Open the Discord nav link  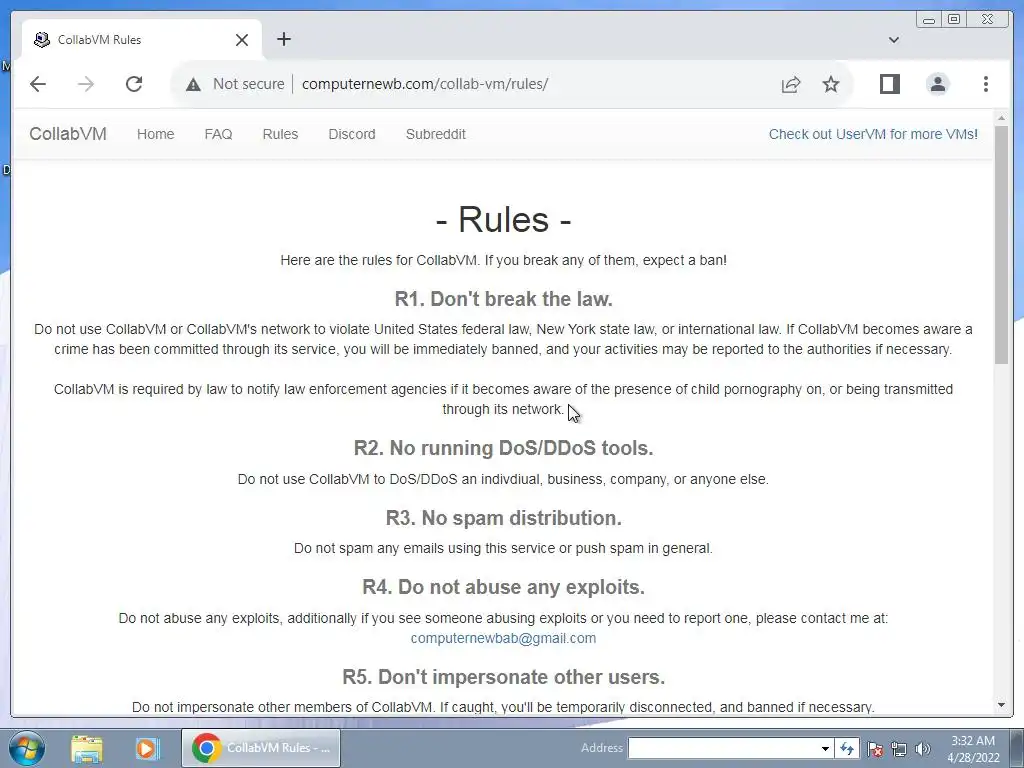352,134
